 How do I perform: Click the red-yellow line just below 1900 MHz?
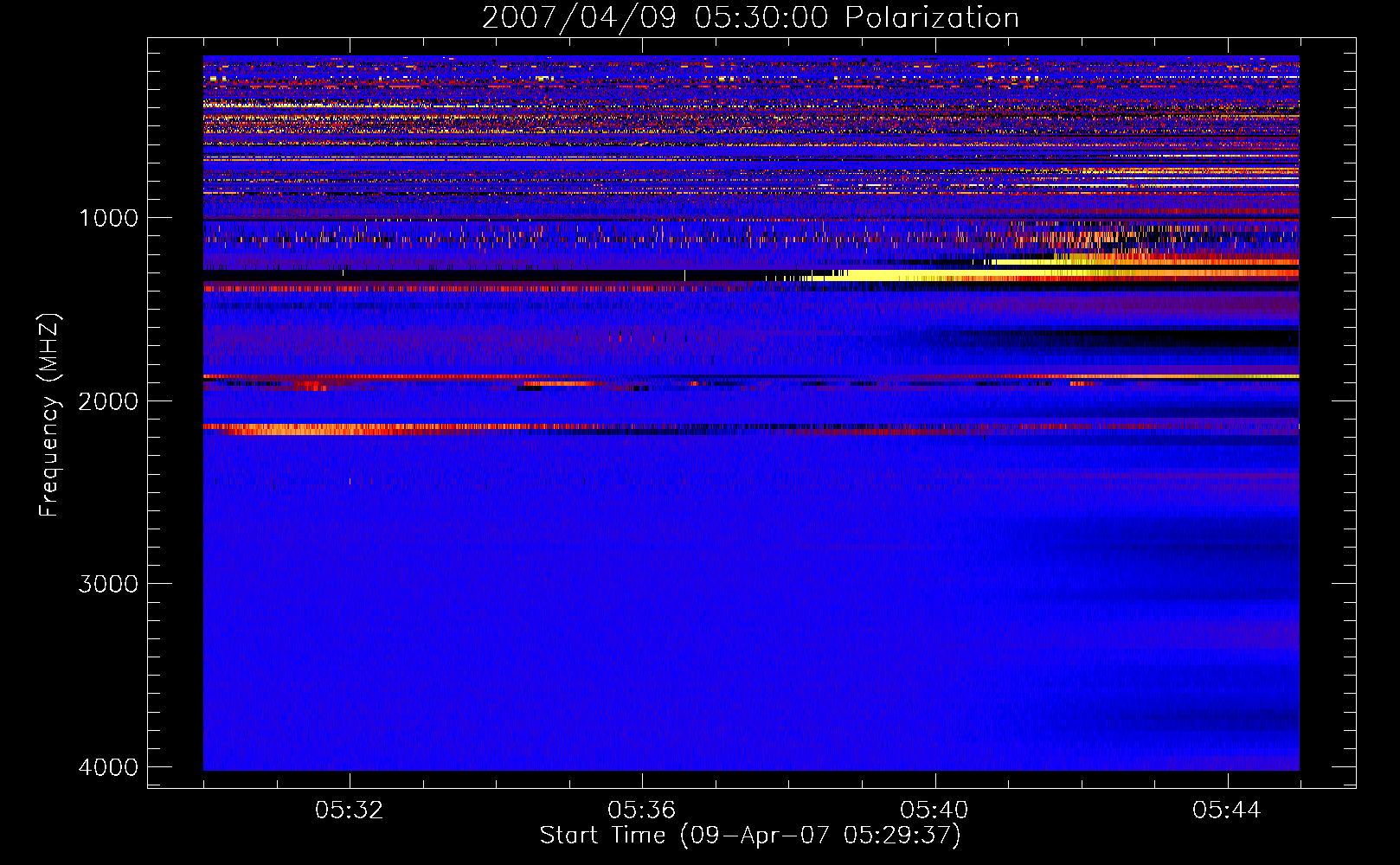click(751, 377)
